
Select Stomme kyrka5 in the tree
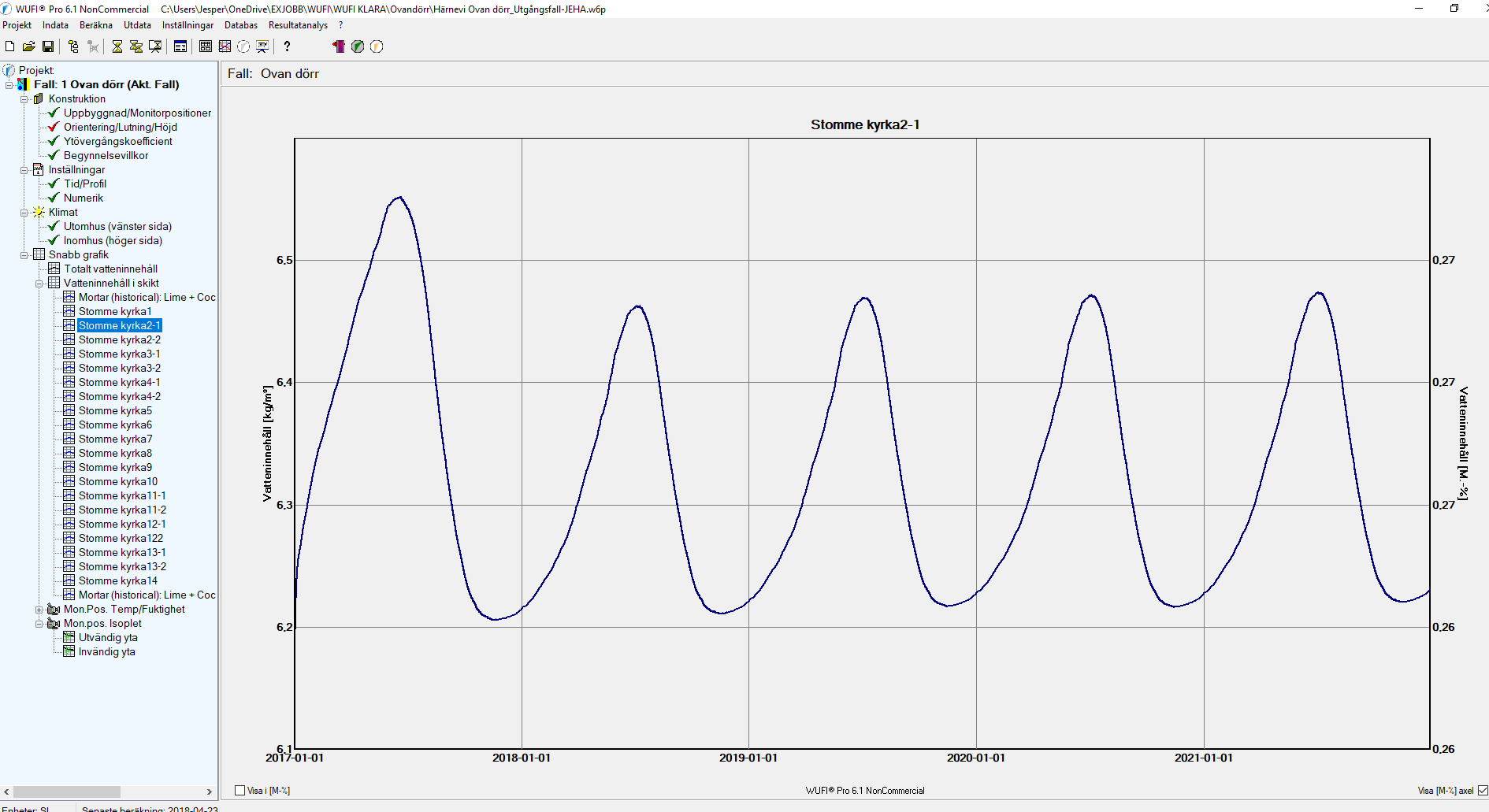pos(115,410)
